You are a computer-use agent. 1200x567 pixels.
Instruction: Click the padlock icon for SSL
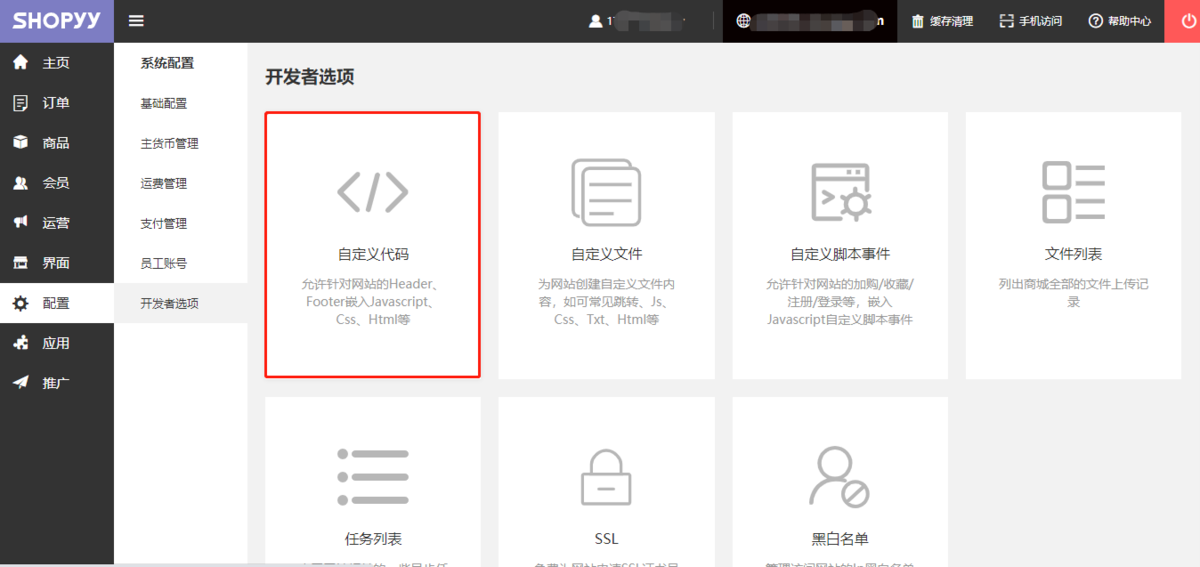pyautogui.click(x=606, y=477)
